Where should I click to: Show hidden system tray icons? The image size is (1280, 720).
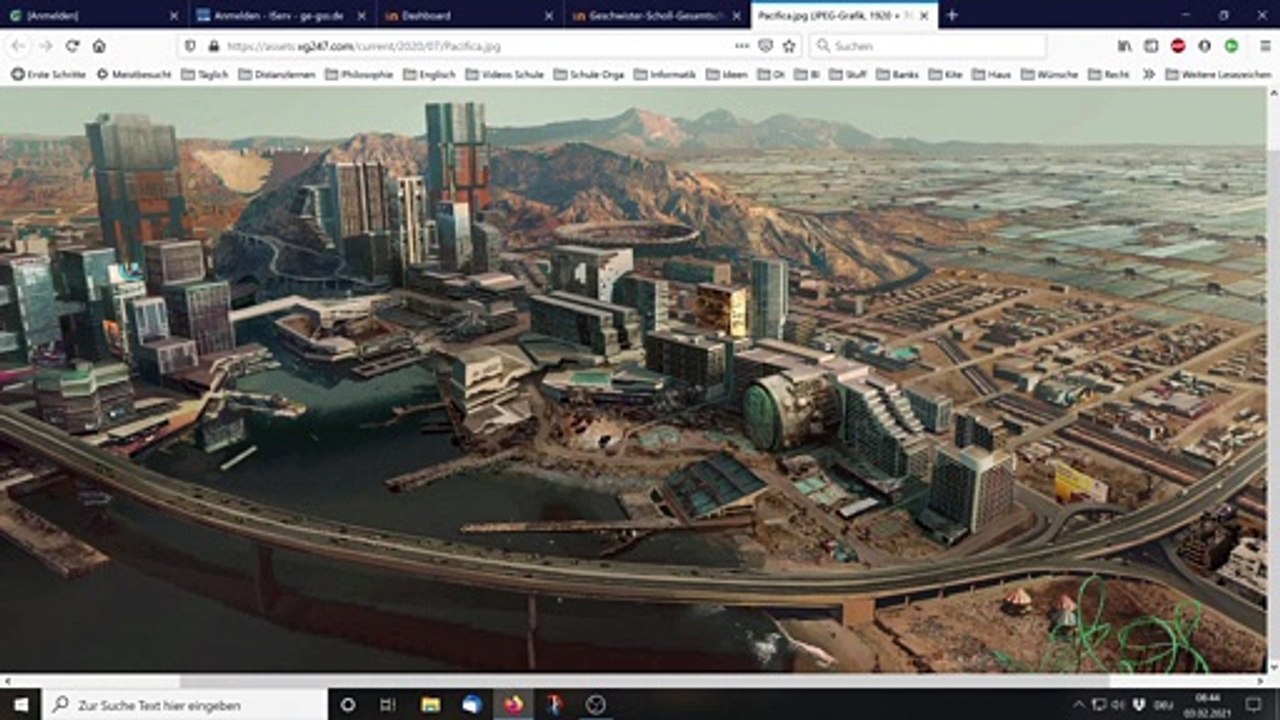[x=1078, y=704]
